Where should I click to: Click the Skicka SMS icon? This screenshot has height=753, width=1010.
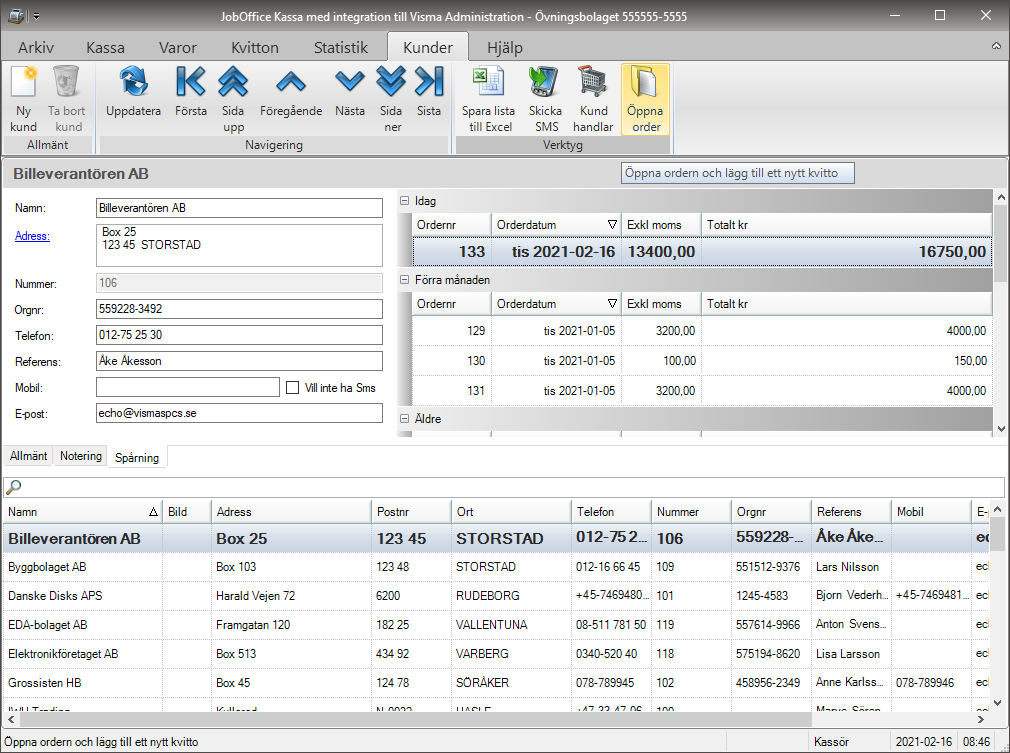545,99
